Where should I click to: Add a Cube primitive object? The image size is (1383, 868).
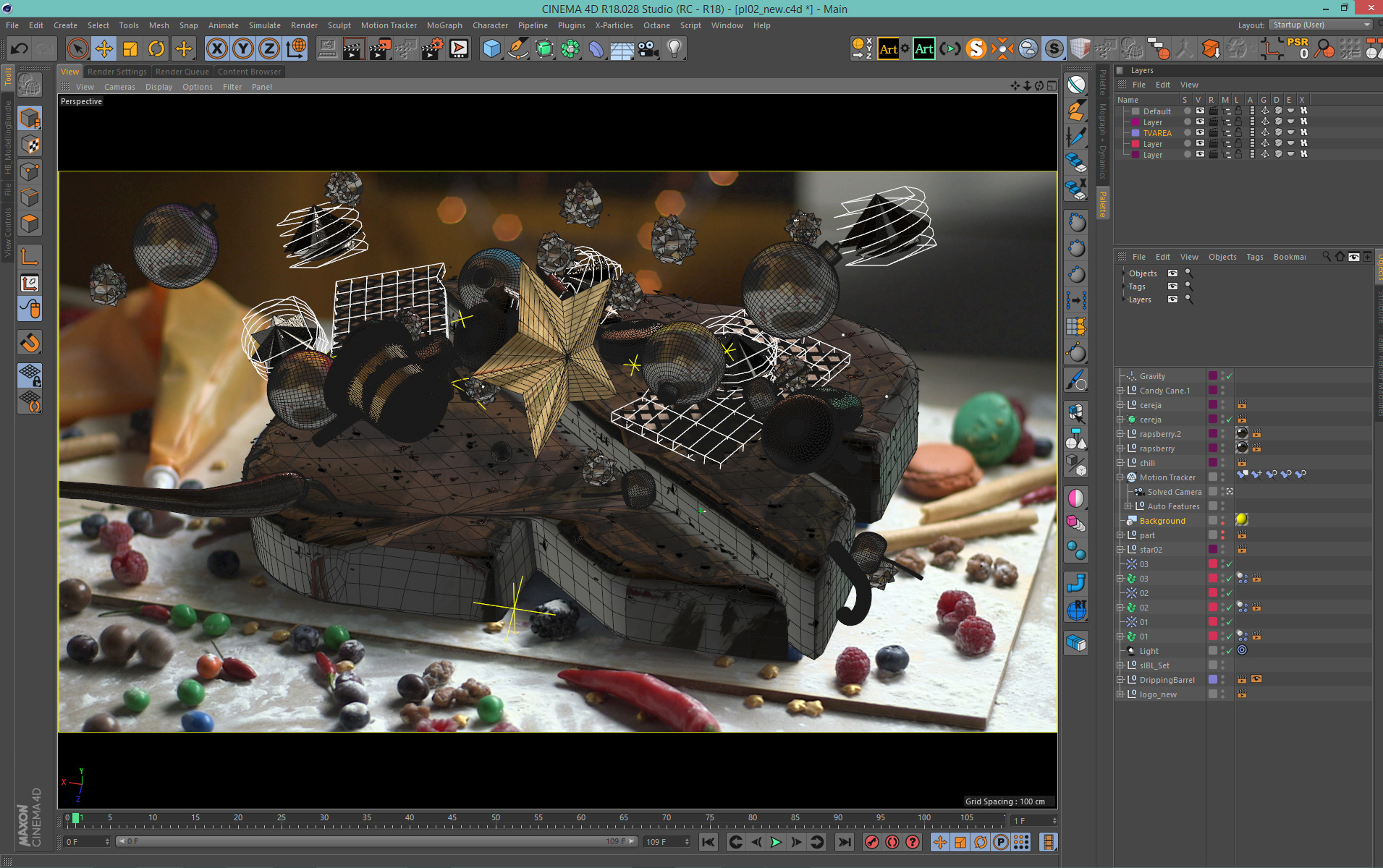tap(492, 48)
